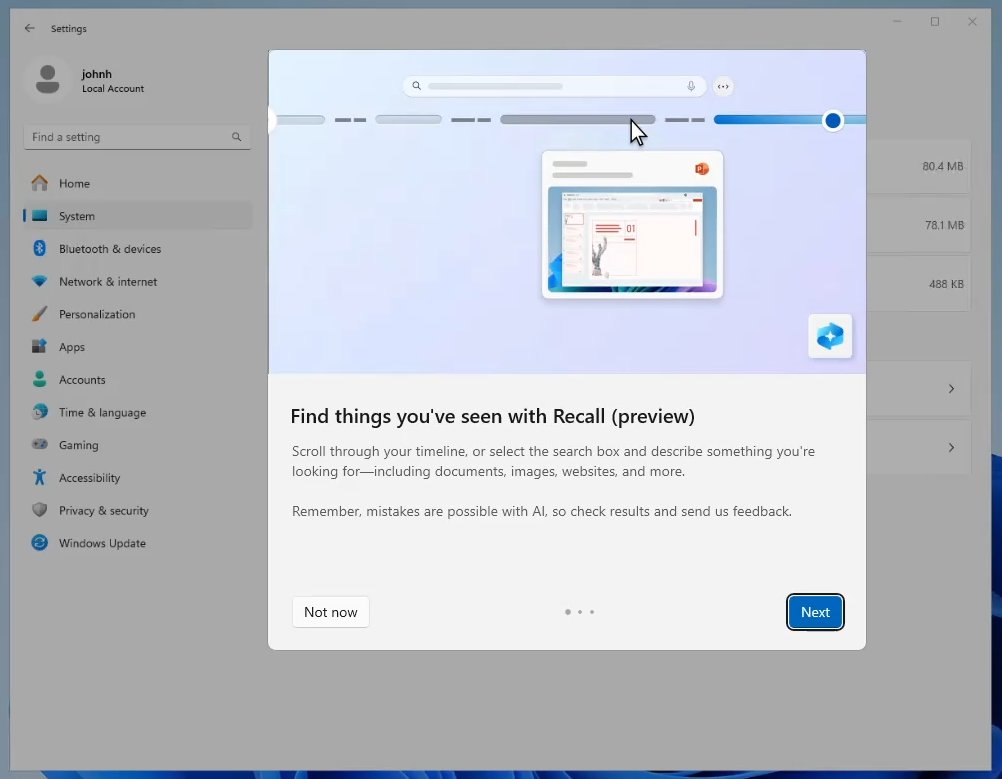Click the magnifier icon in Find a setting
The image size is (1002, 779).
tap(236, 137)
